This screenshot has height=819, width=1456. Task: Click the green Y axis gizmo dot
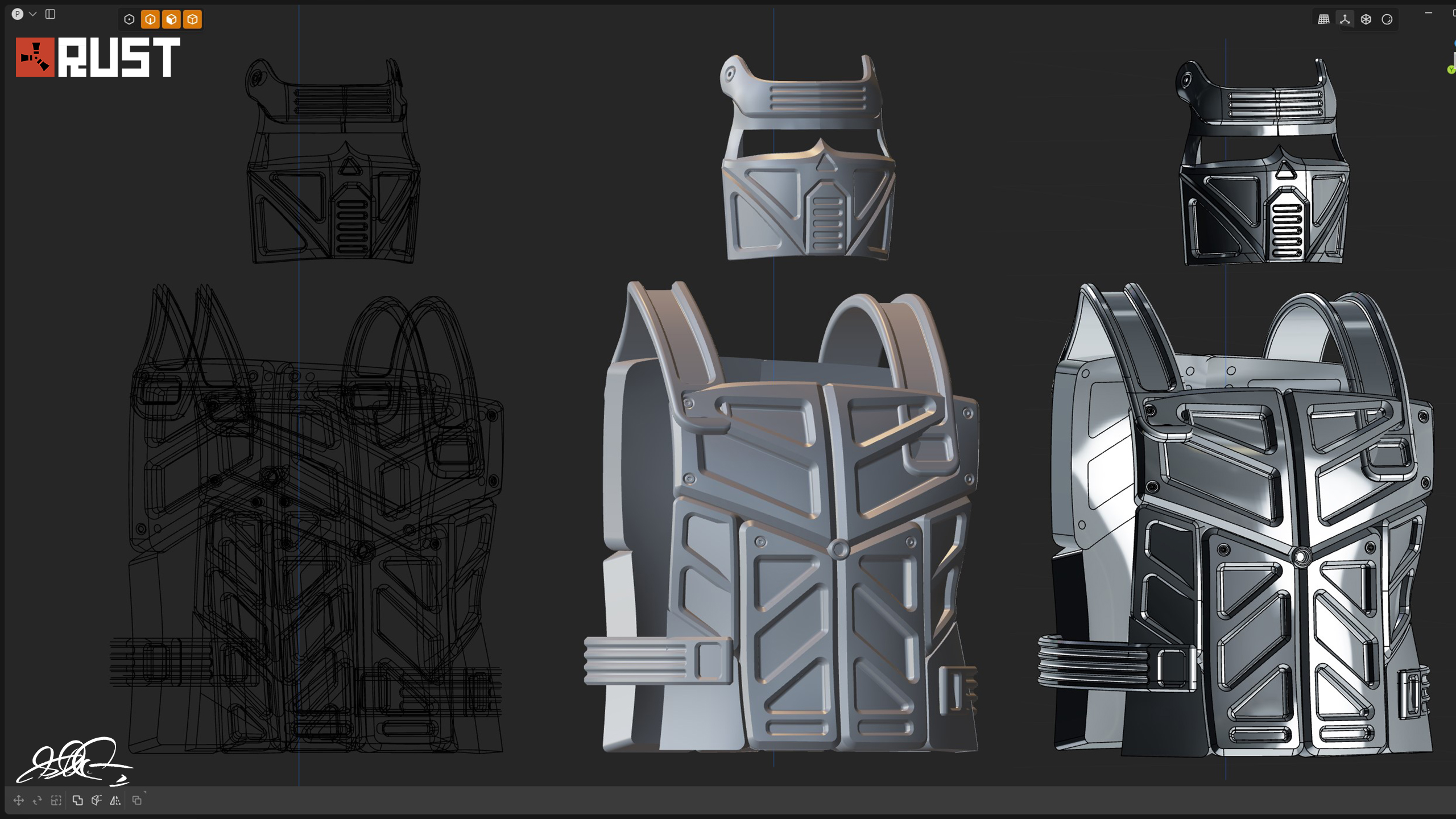(x=1451, y=69)
